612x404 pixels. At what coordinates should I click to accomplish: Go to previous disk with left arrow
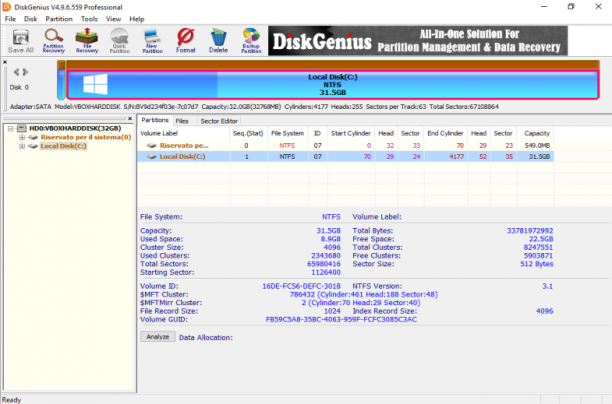16,72
